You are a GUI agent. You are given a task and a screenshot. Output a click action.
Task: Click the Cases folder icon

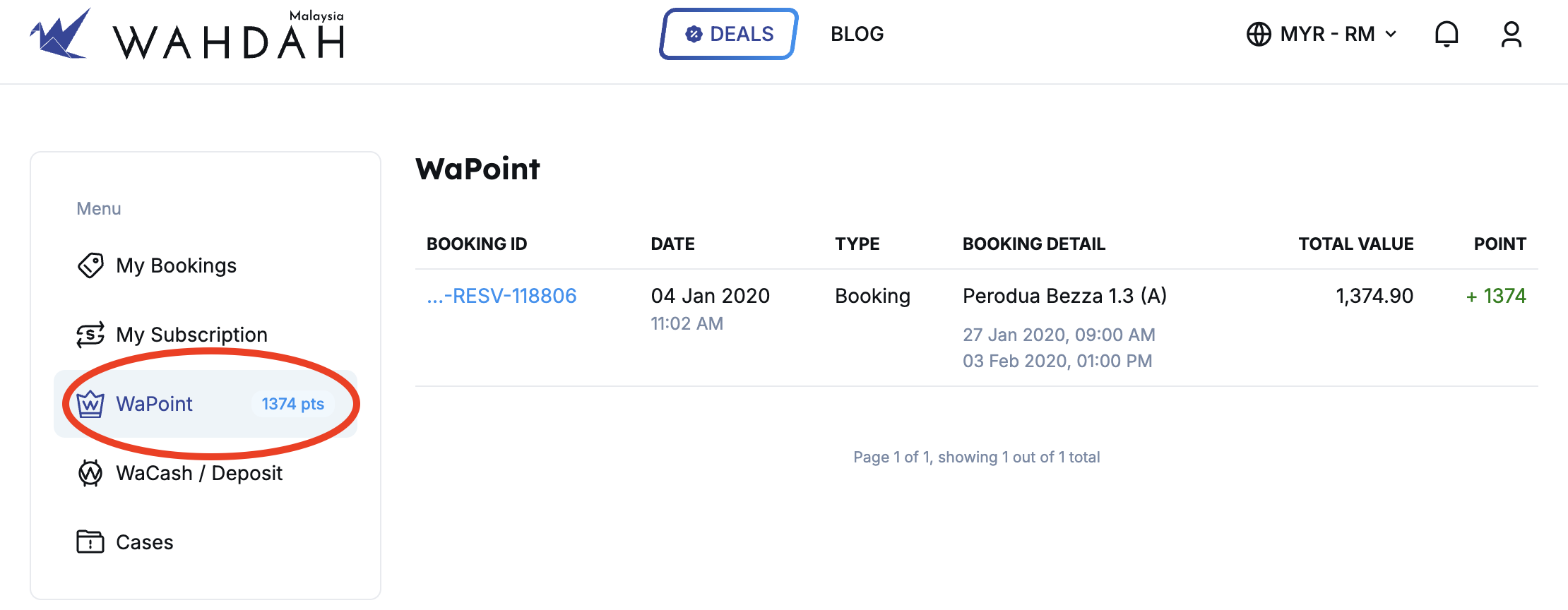(90, 542)
